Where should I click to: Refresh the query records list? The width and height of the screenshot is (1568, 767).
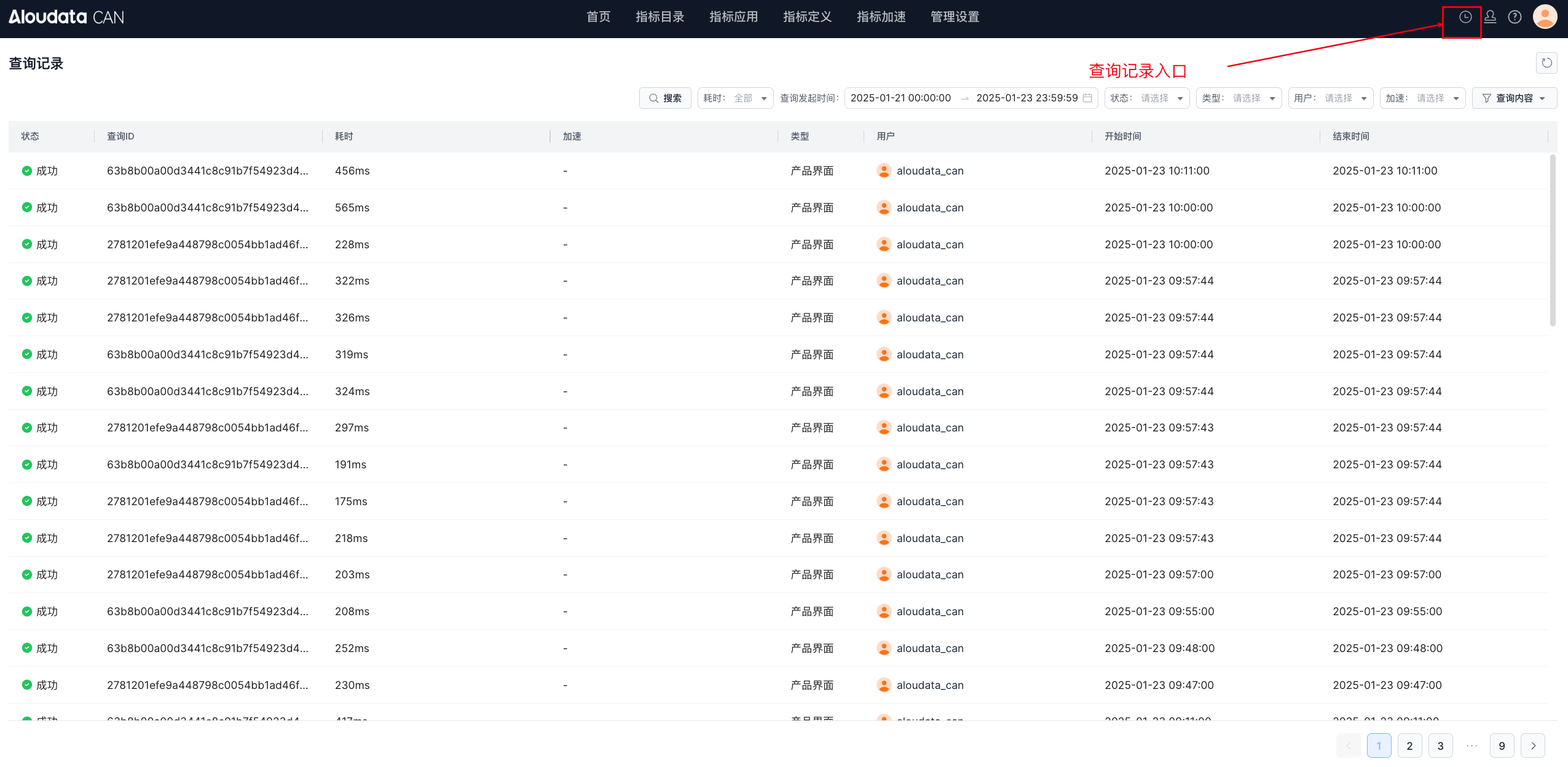(1546, 63)
